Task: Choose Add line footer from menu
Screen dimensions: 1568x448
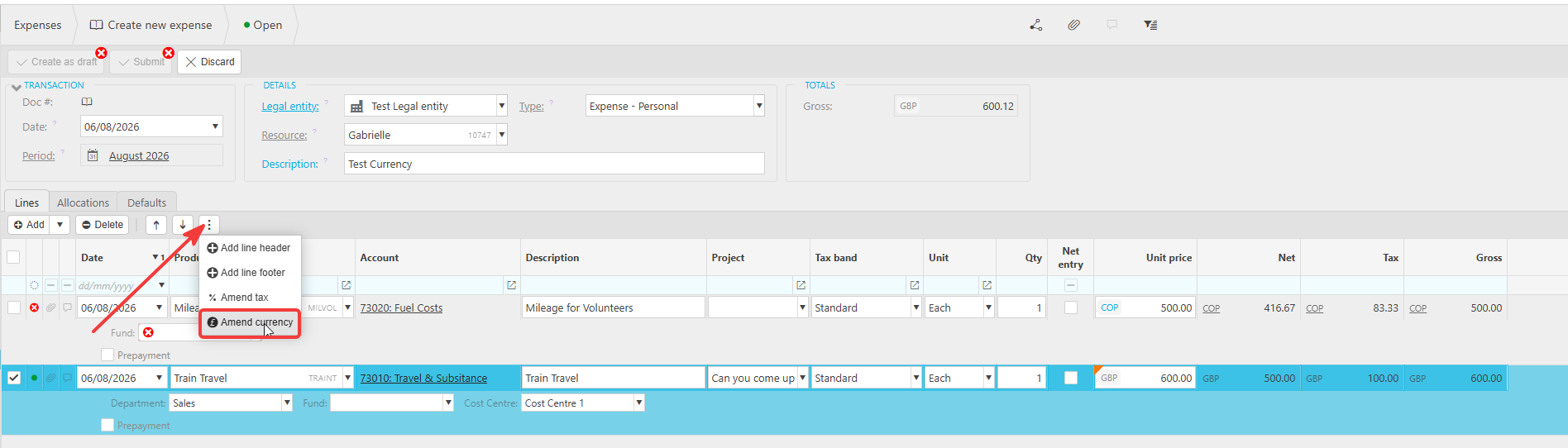Action: [x=249, y=273]
